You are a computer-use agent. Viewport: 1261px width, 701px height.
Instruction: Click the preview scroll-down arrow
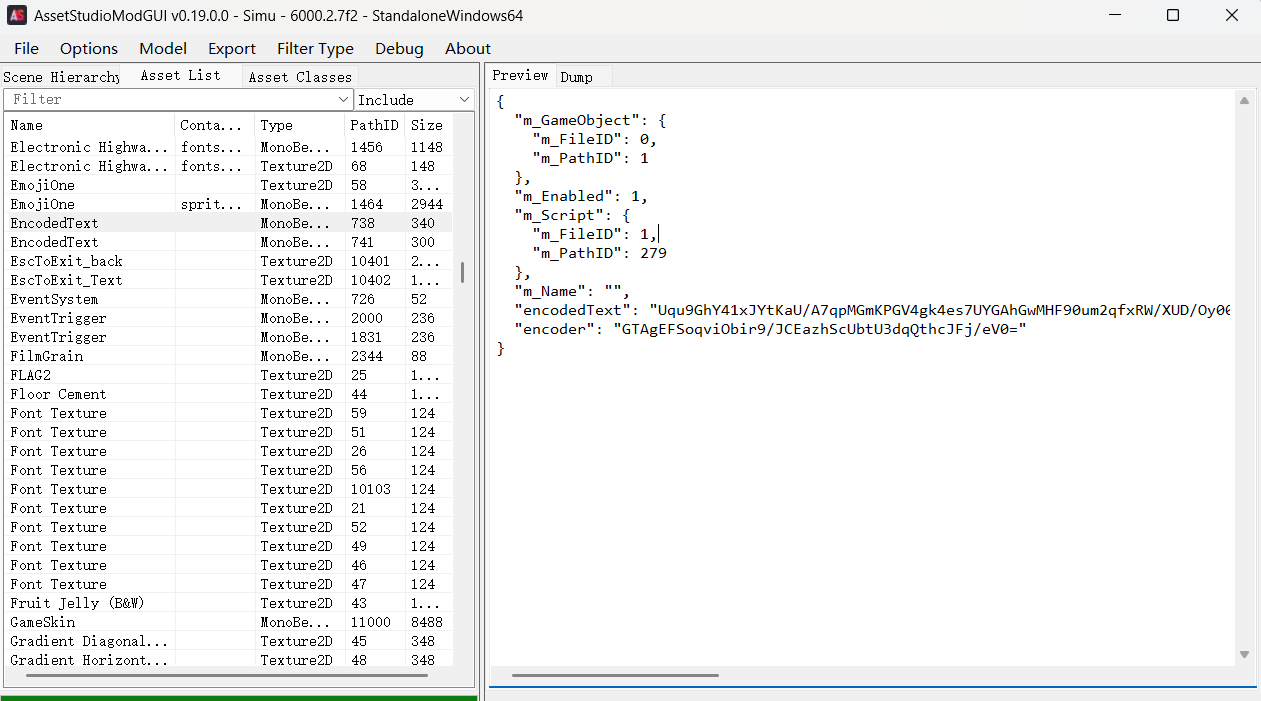(x=1244, y=655)
